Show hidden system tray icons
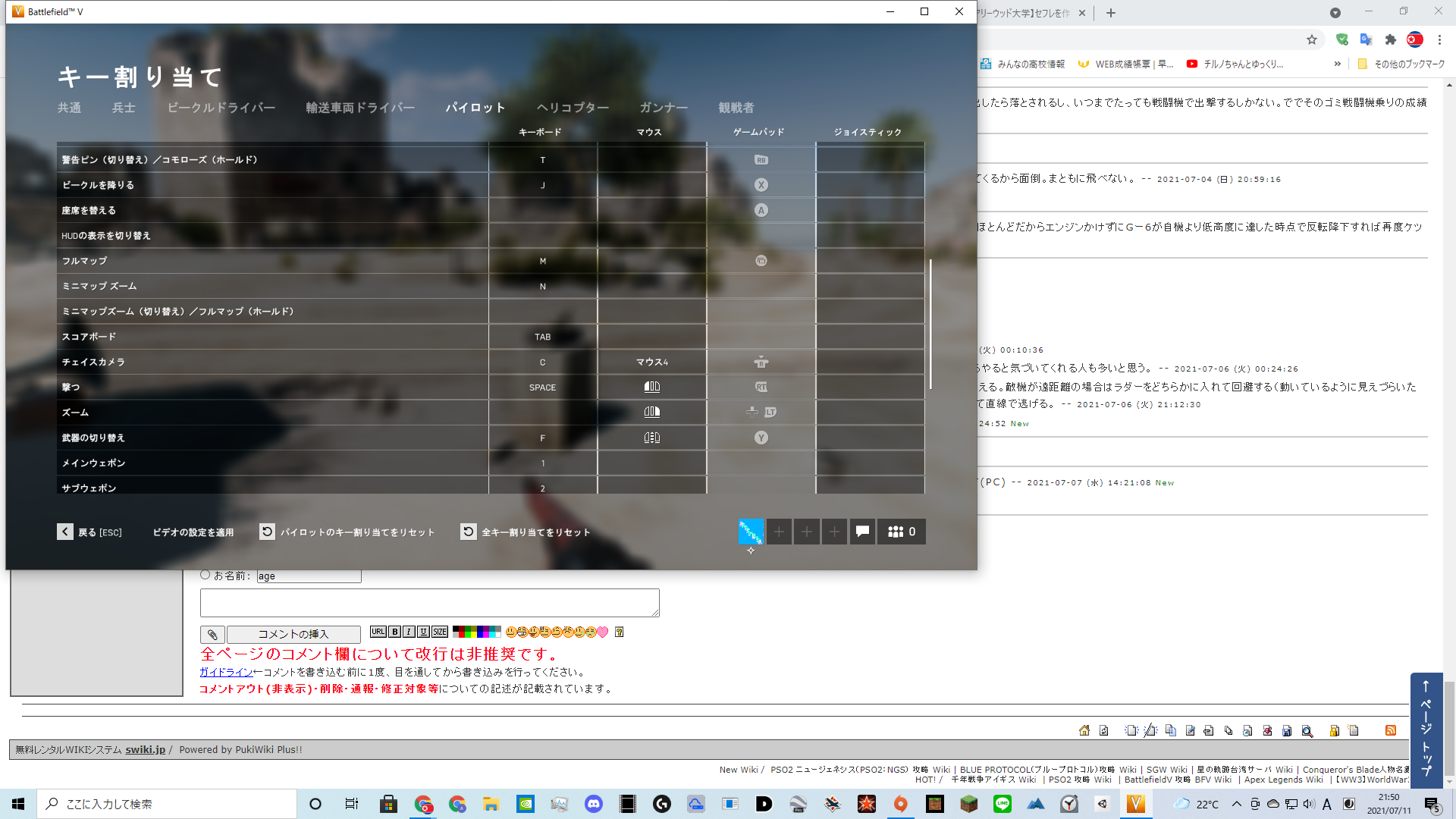Image resolution: width=1456 pixels, height=819 pixels. 1236,804
